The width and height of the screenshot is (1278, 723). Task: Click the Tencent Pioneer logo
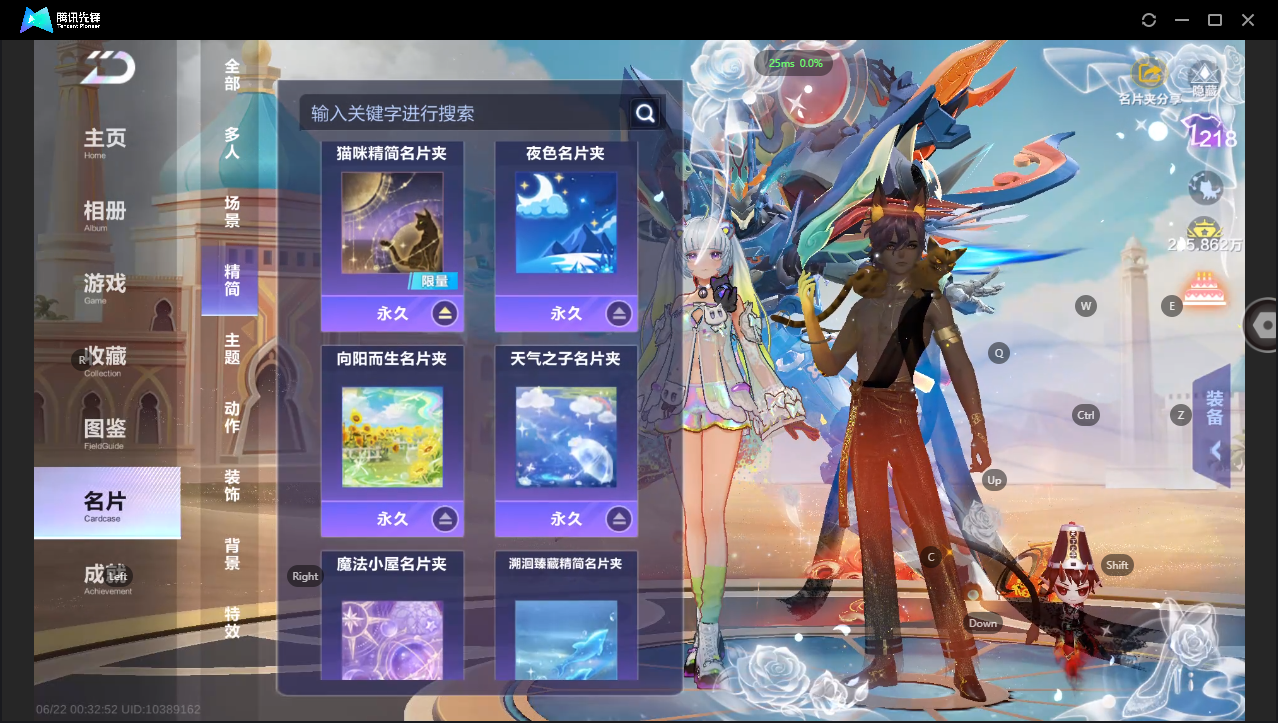coord(61,19)
